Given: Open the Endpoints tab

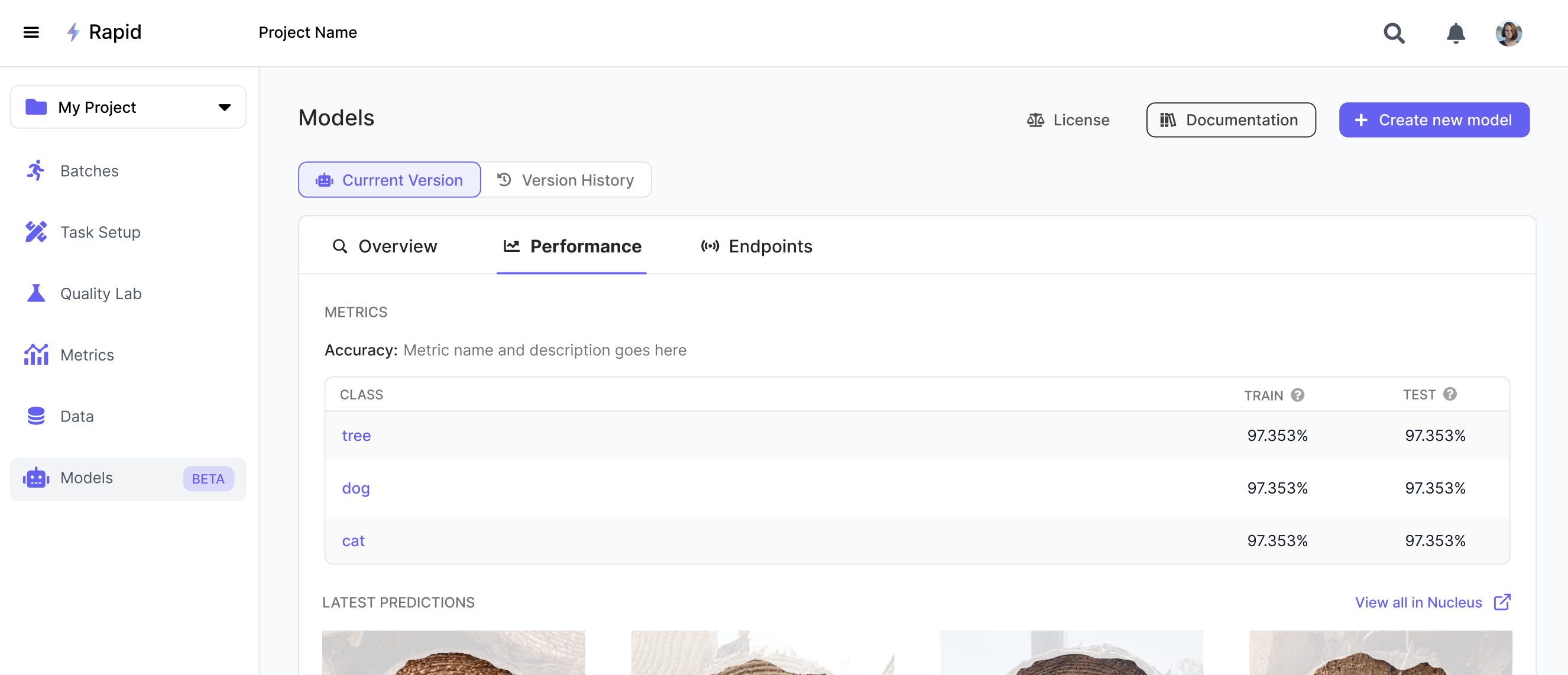Looking at the screenshot, I should [756, 246].
